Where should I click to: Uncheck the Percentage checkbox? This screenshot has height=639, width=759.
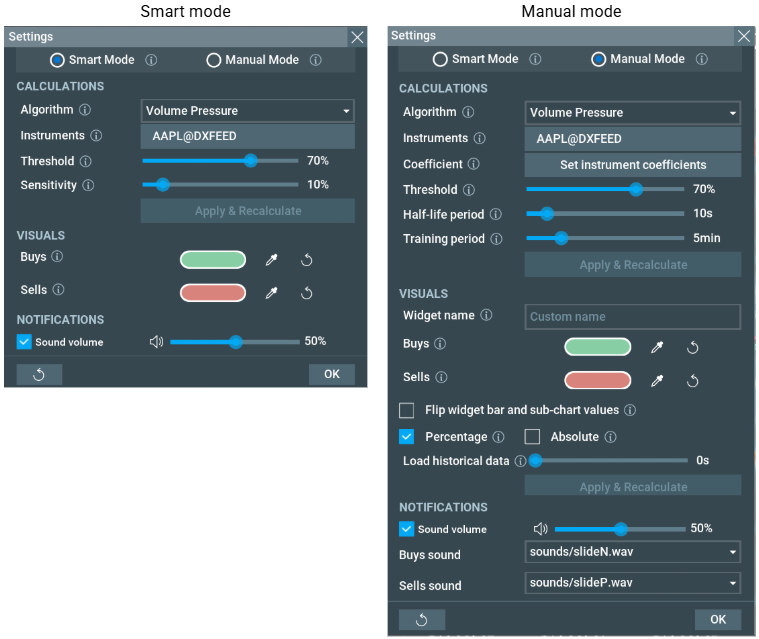(x=407, y=437)
